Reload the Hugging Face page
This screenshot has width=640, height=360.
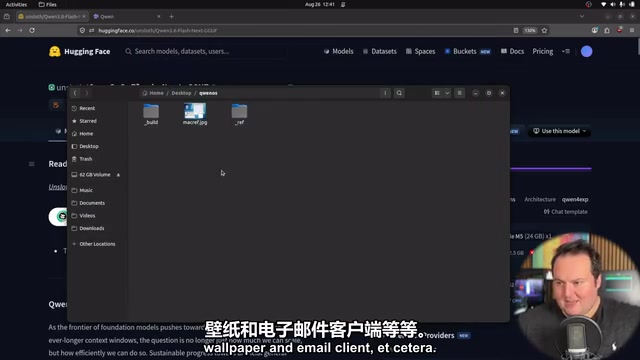coord(32,30)
